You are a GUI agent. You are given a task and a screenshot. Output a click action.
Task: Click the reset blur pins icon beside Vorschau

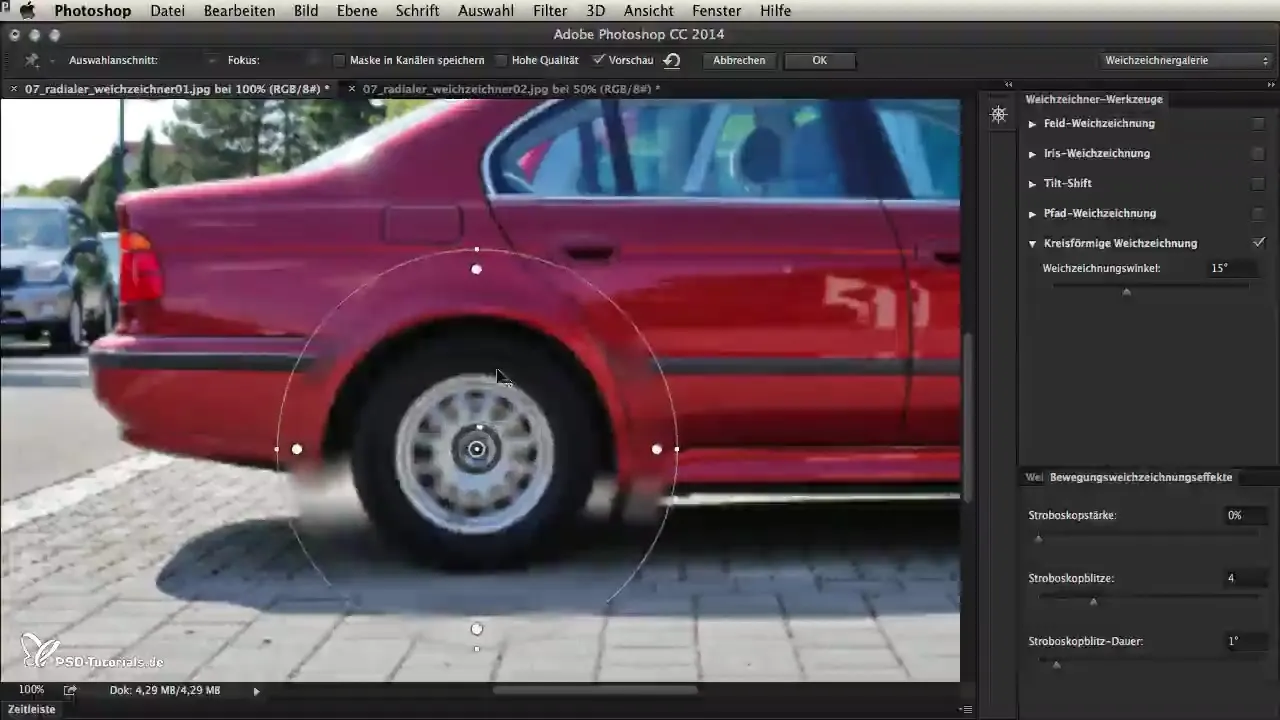pyautogui.click(x=672, y=61)
